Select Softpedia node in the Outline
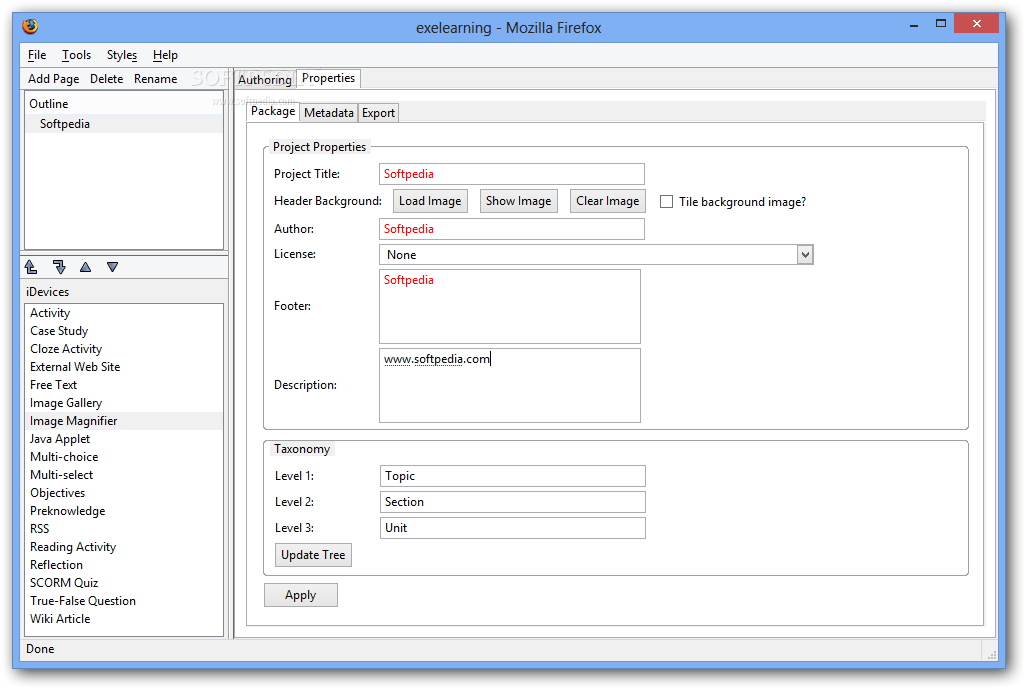 (124, 124)
